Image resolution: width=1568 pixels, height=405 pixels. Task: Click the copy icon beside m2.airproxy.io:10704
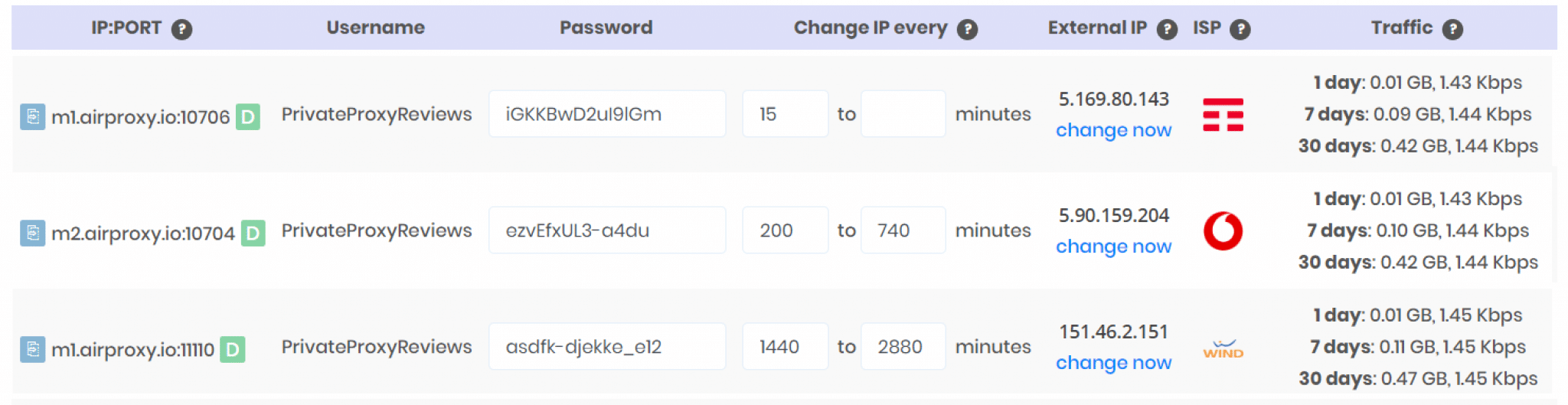[32, 233]
